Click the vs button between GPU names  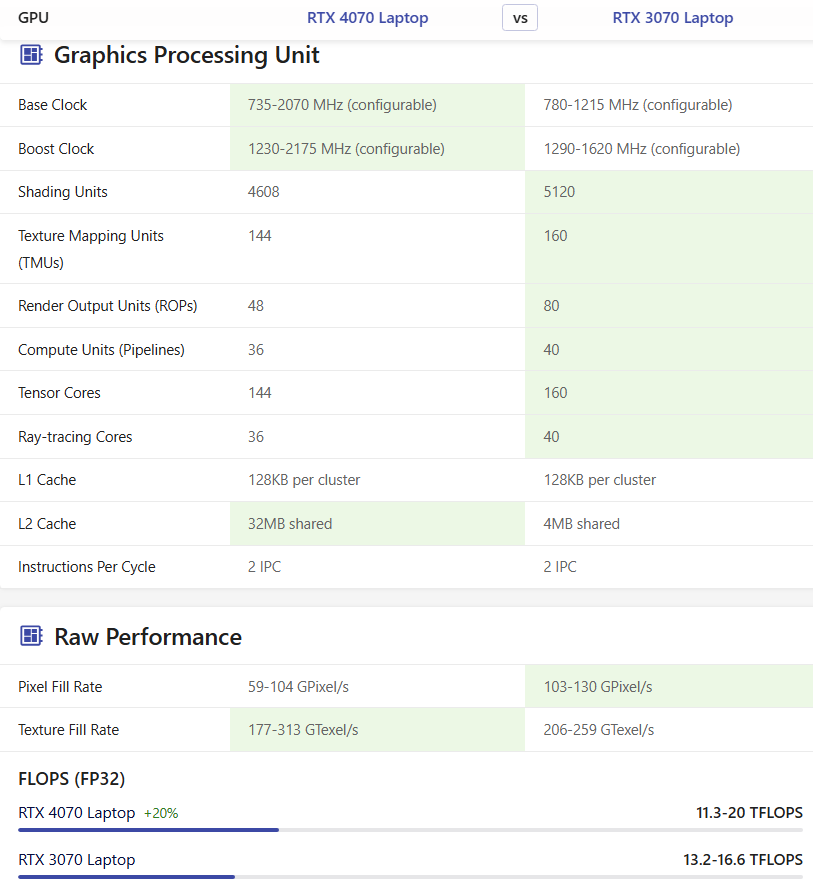click(x=520, y=18)
